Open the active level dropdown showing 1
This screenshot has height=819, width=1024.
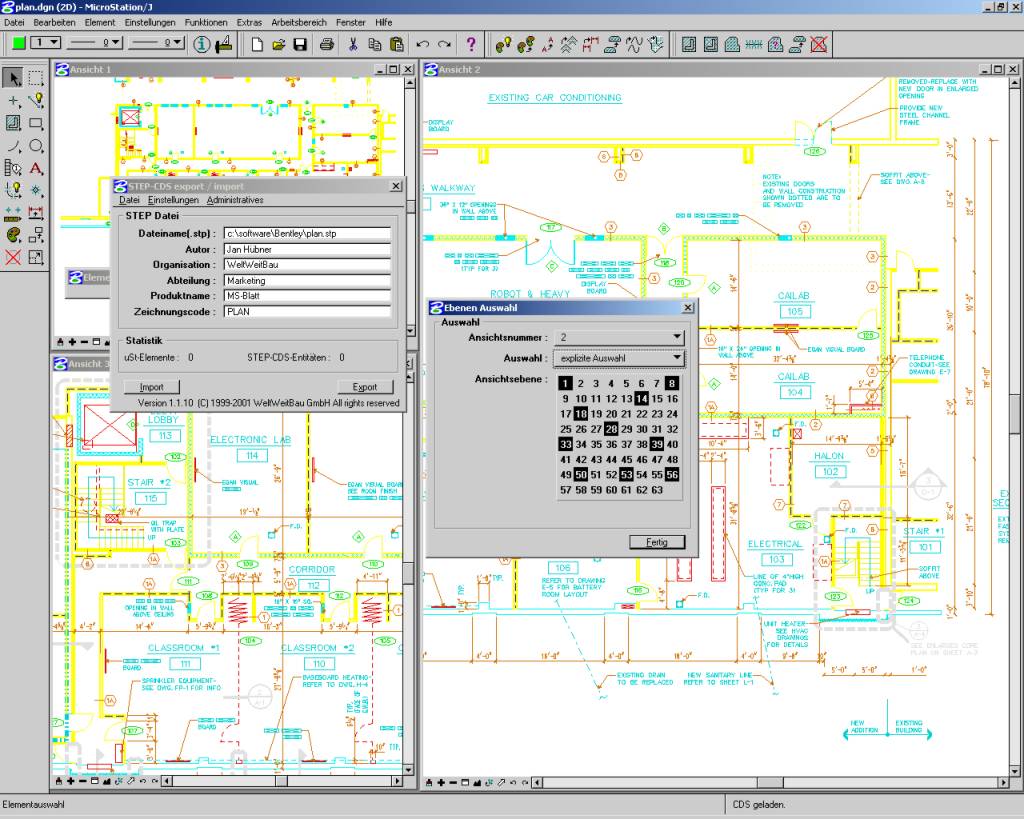click(x=53, y=43)
